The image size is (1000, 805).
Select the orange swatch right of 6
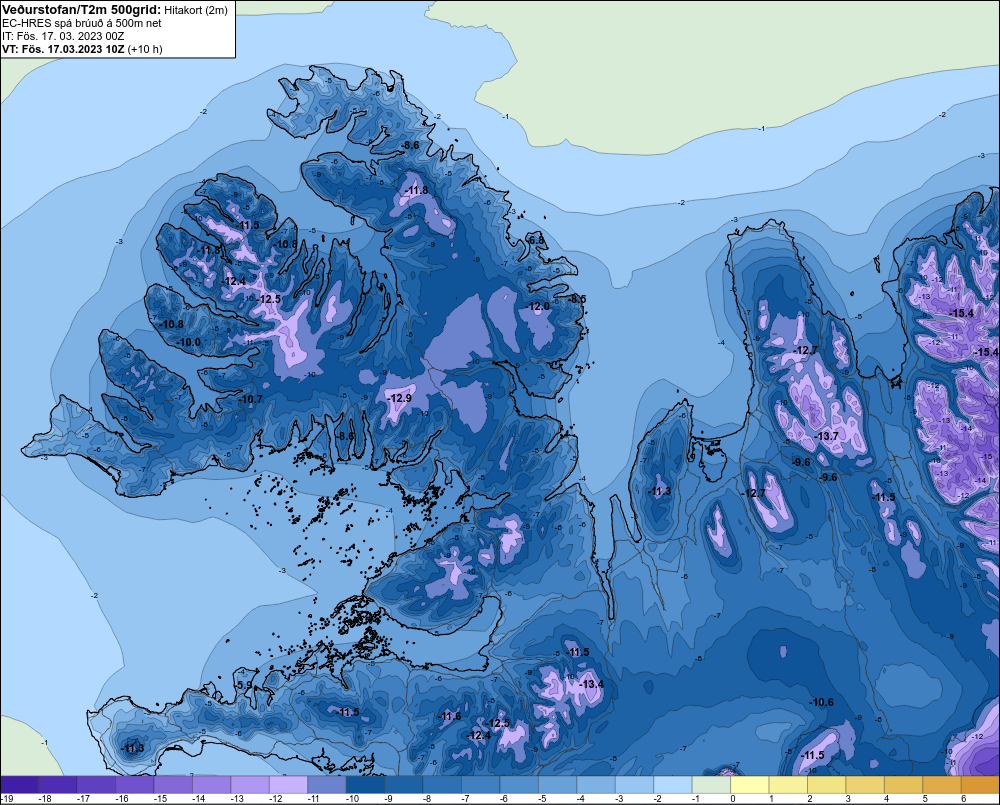(x=980, y=785)
